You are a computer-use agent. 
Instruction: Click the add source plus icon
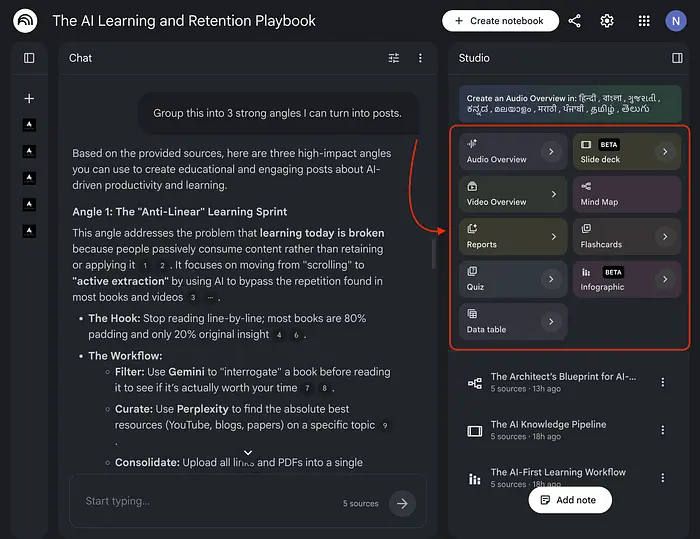pyautogui.click(x=29, y=98)
